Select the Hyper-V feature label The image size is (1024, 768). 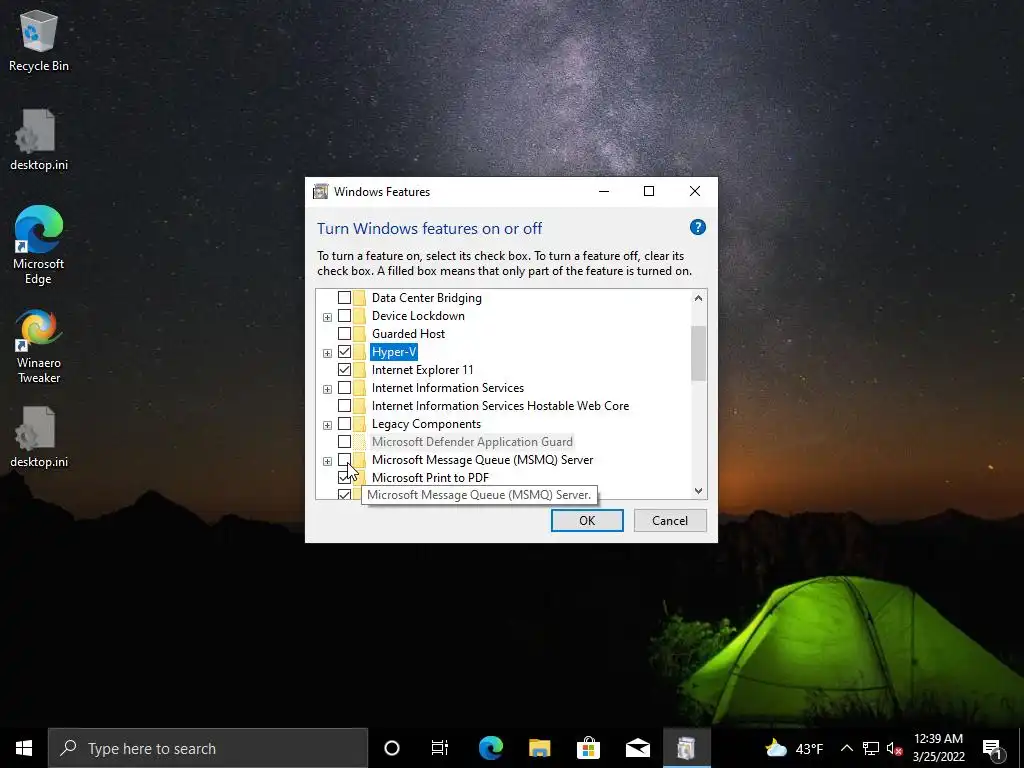(394, 352)
